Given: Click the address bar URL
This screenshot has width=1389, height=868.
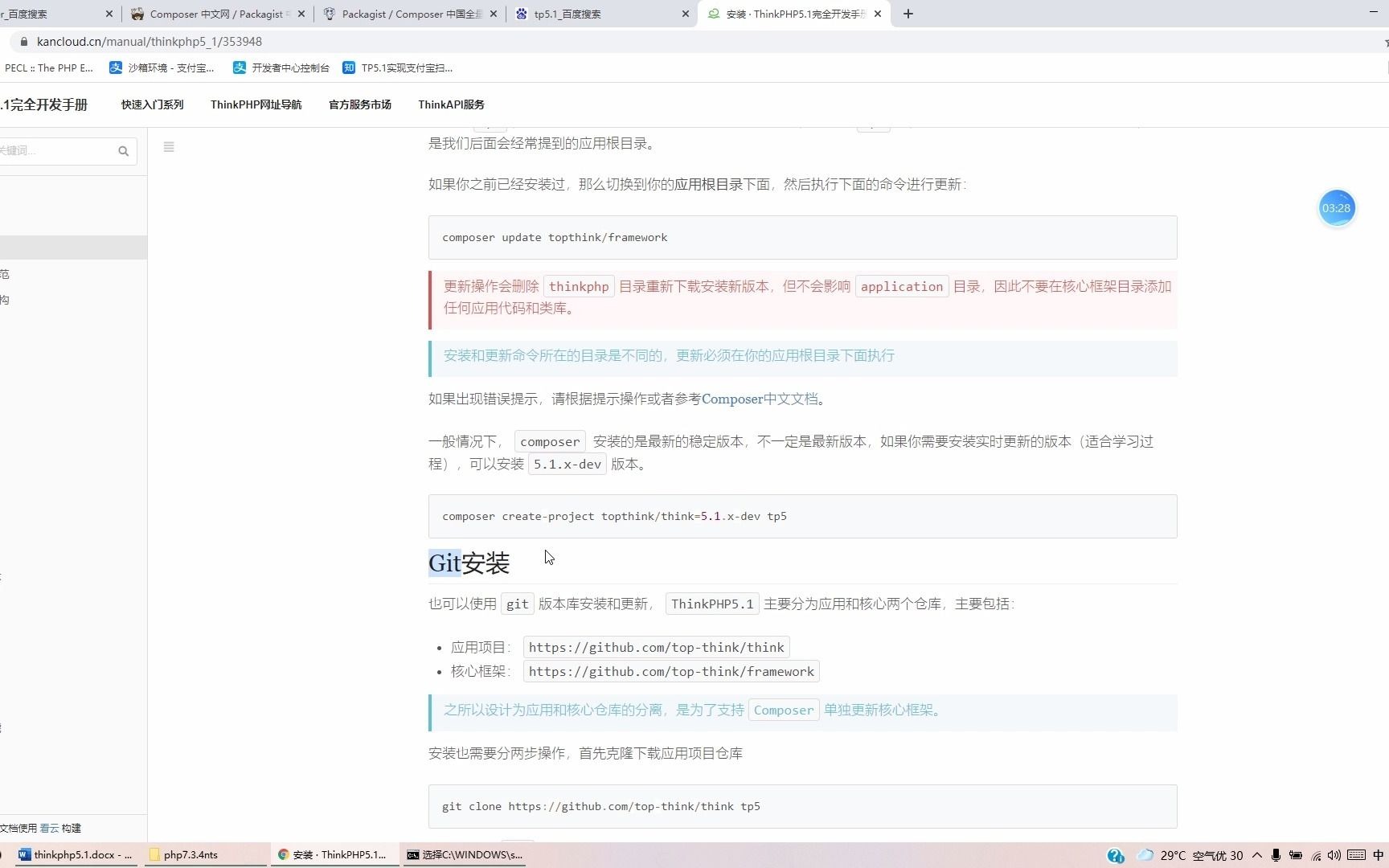Looking at the screenshot, I should click(150, 42).
